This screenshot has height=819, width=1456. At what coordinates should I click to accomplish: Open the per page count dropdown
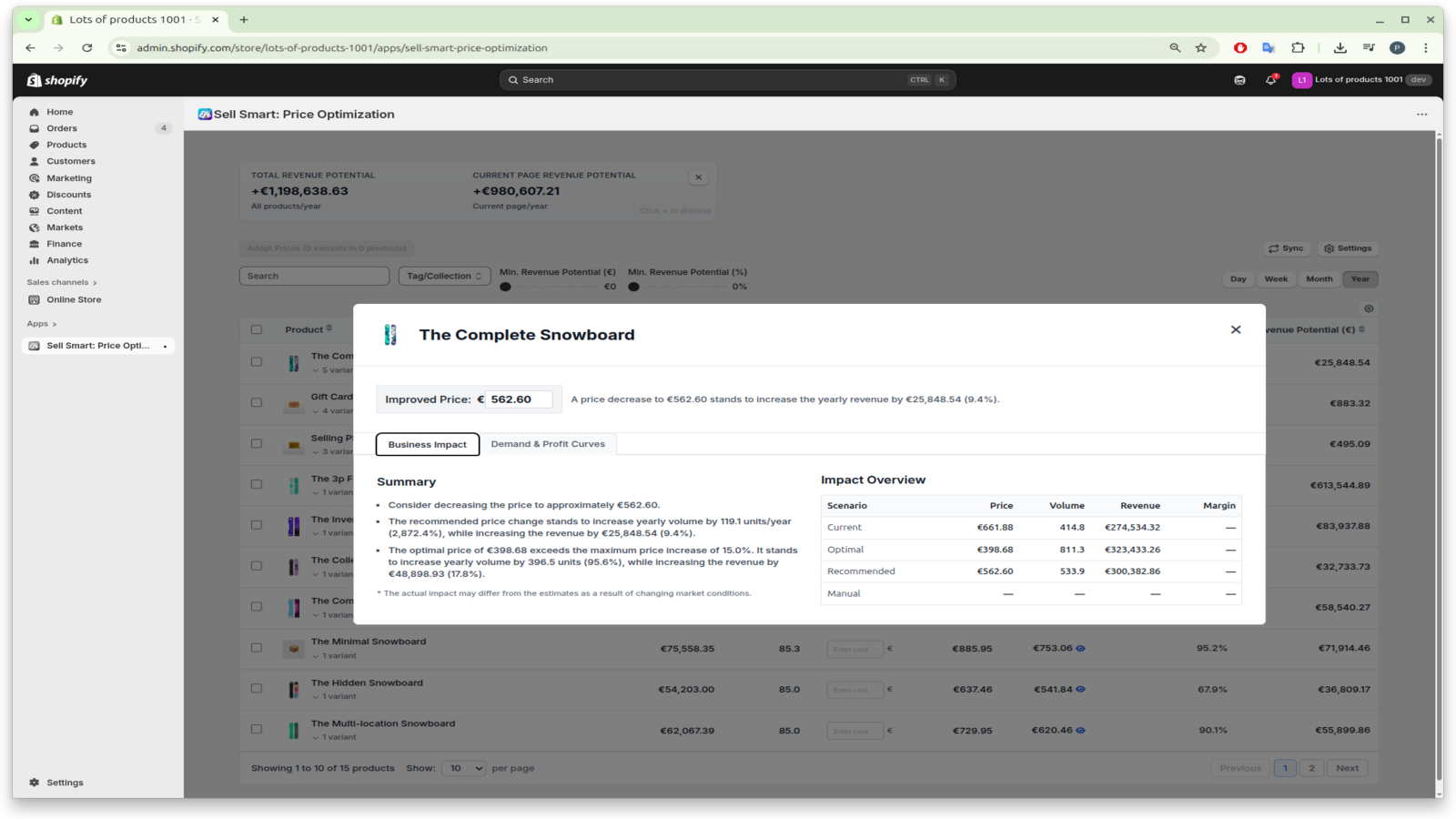pyautogui.click(x=463, y=769)
